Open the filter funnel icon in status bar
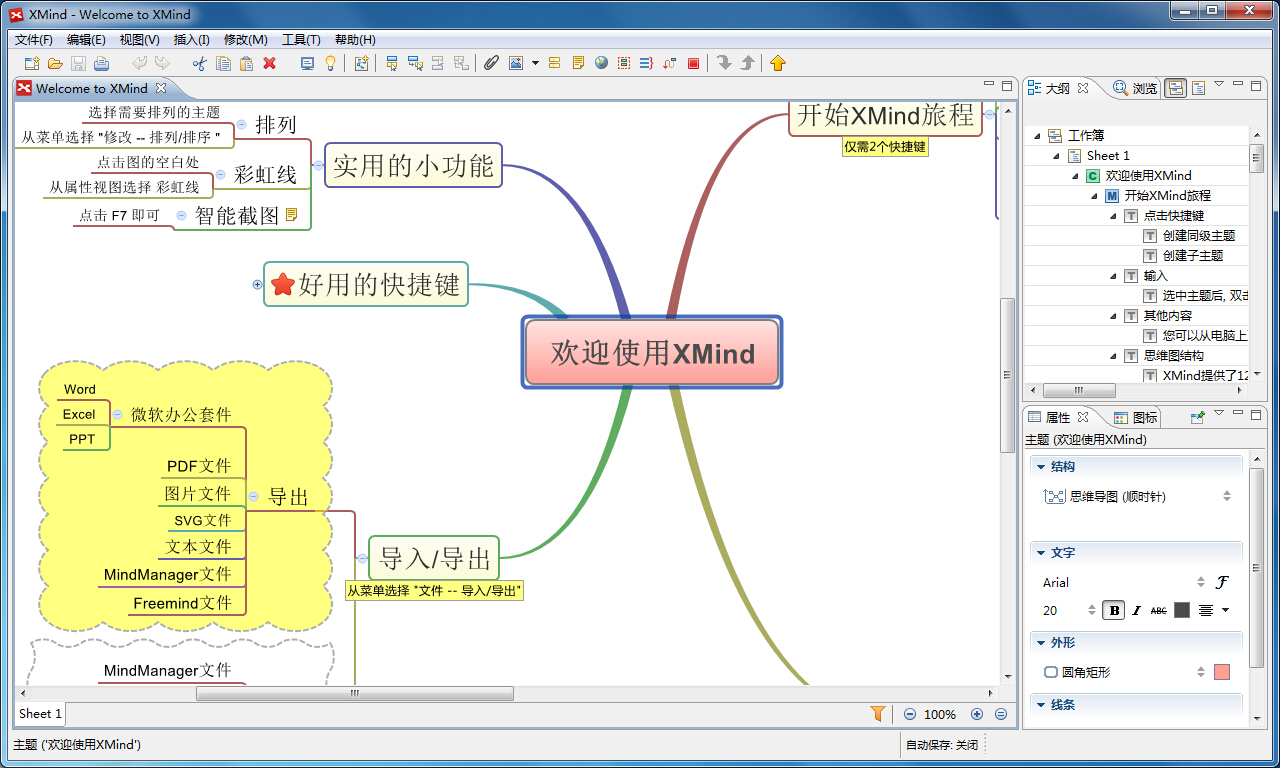The height and width of the screenshot is (768, 1280). point(878,714)
